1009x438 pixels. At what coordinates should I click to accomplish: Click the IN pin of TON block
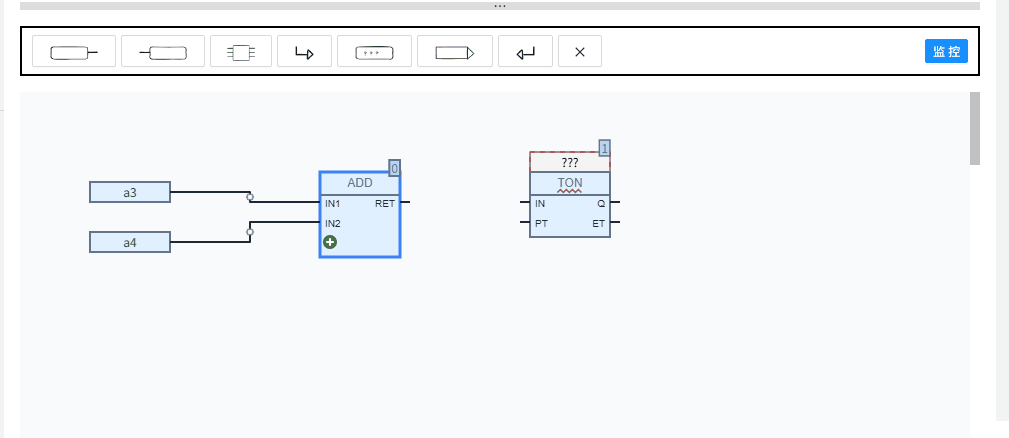(x=539, y=203)
